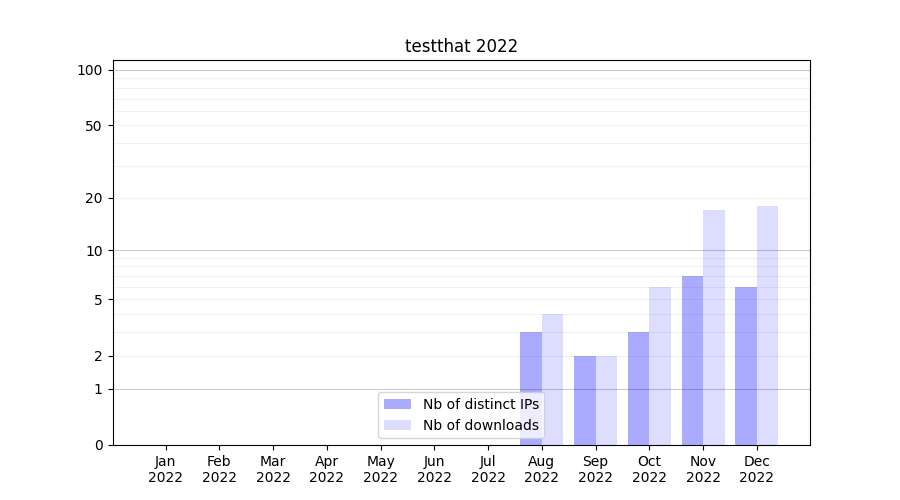Screen dimensions: 900x500
Task: Select the September distinct IPs bar
Action: pyautogui.click(x=584, y=400)
